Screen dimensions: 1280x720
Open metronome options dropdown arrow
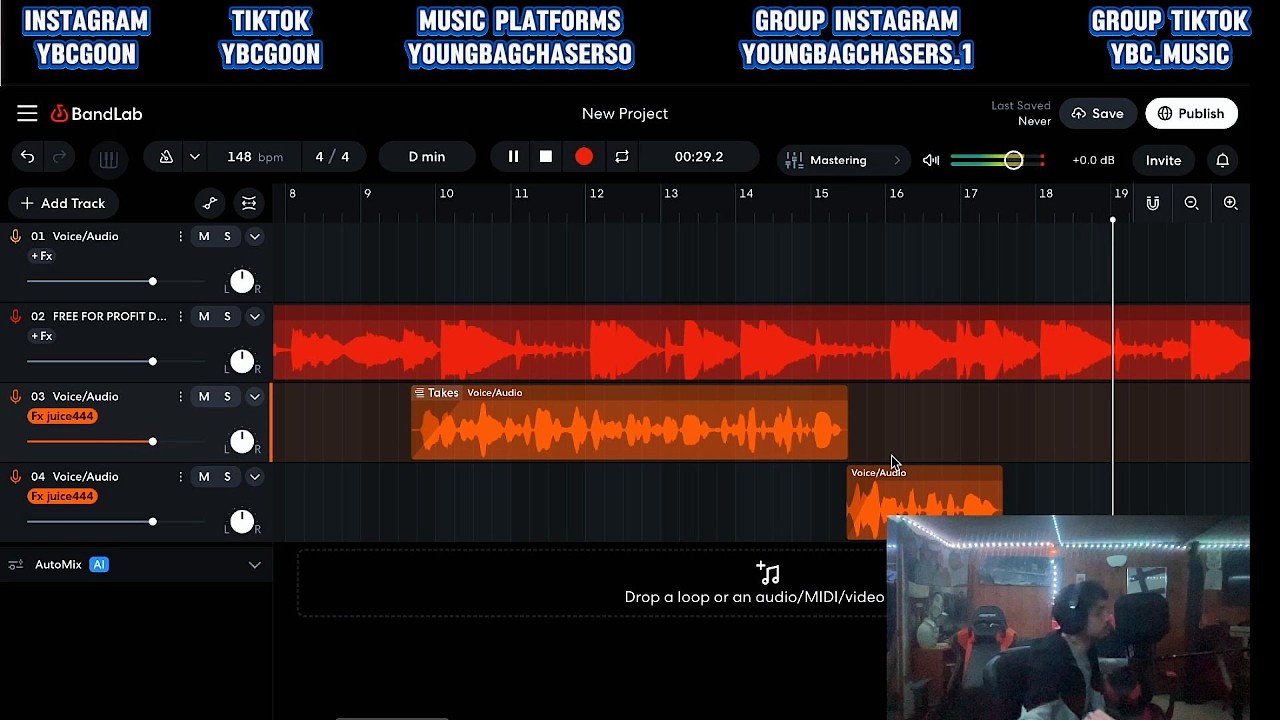[x=195, y=157]
